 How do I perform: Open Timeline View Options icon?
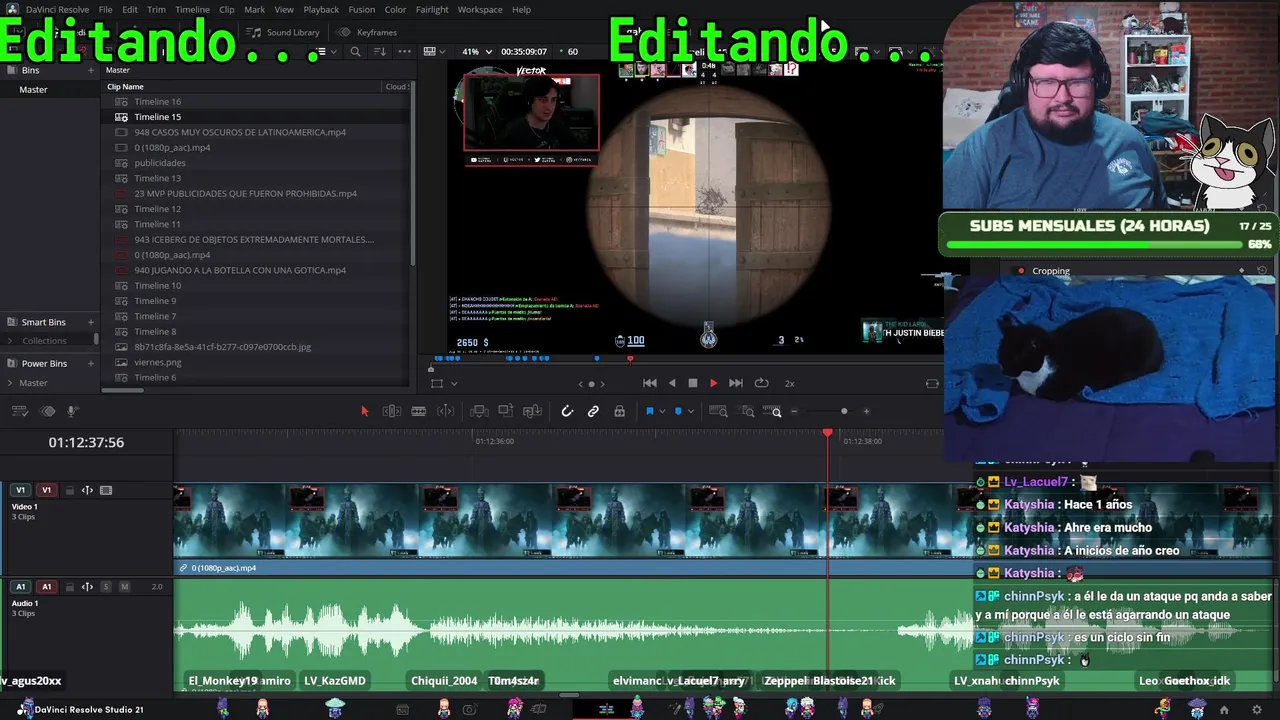tap(20, 411)
